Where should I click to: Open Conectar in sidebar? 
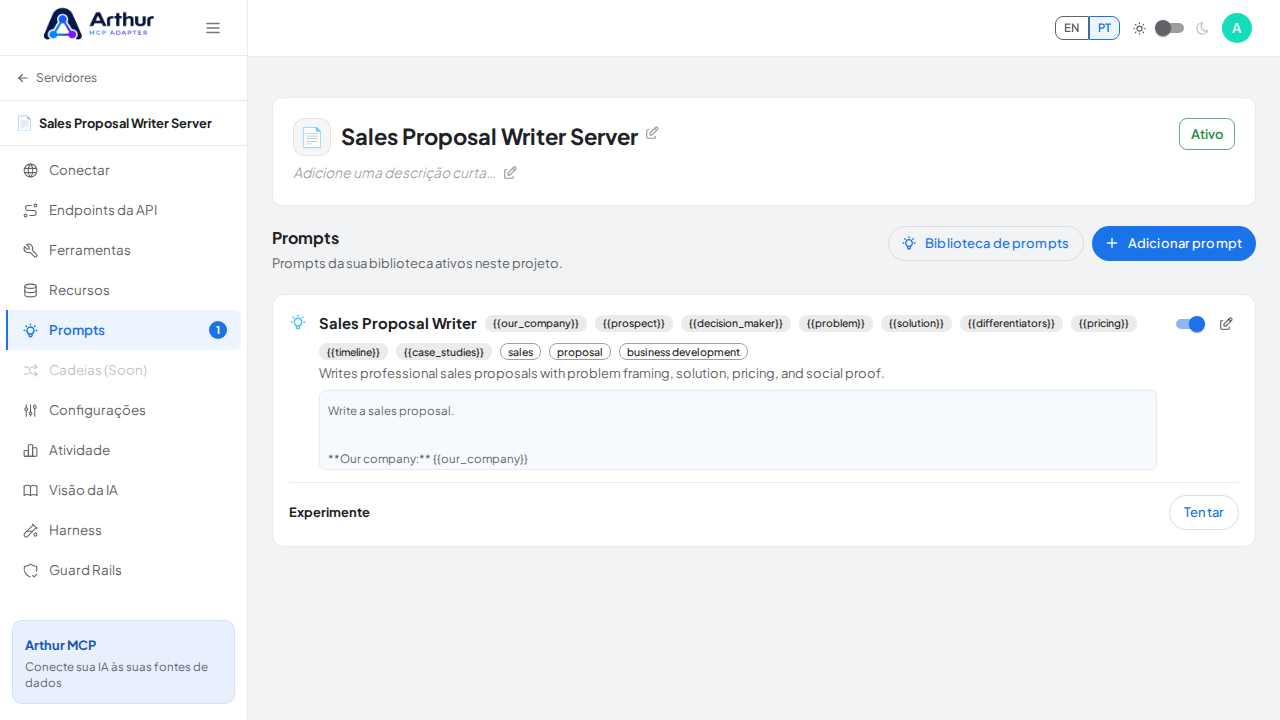coord(123,170)
